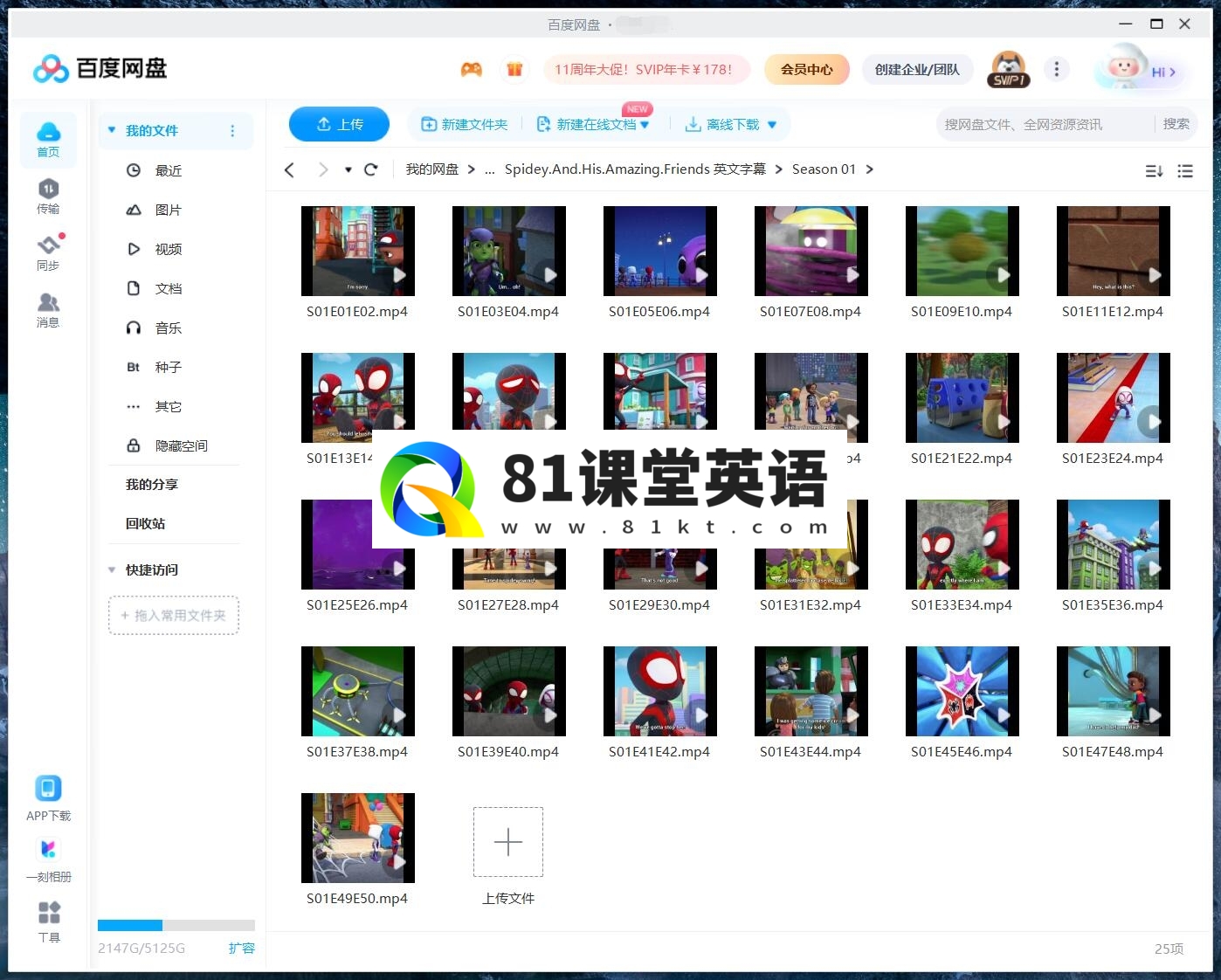1221x980 pixels.
Task: Click the gift box icon in header
Action: [514, 69]
